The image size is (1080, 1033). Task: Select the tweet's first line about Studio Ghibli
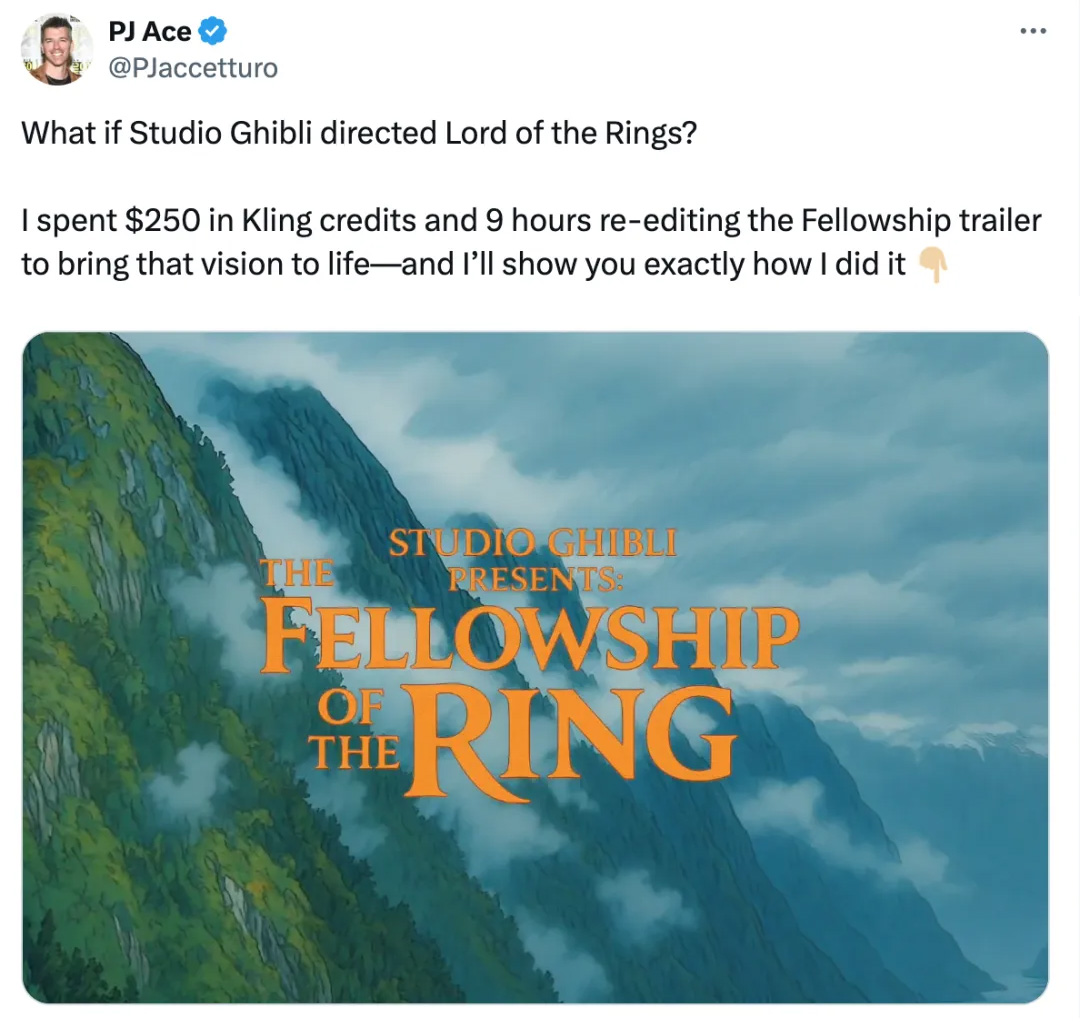click(x=359, y=133)
